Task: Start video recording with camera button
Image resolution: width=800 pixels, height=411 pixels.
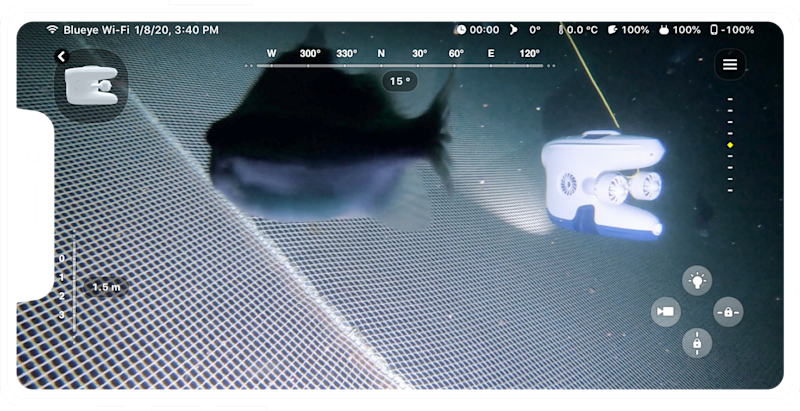Action: (x=666, y=312)
